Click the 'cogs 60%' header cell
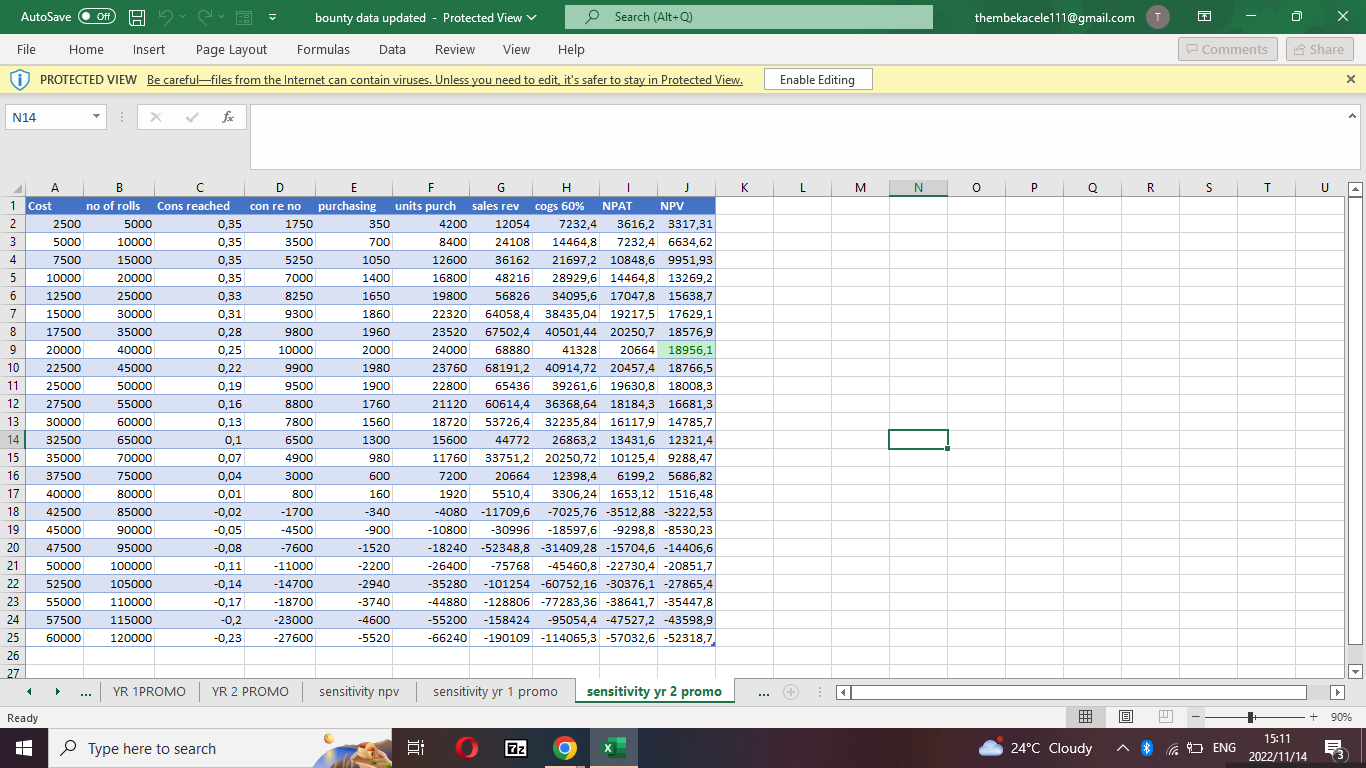 click(x=566, y=206)
